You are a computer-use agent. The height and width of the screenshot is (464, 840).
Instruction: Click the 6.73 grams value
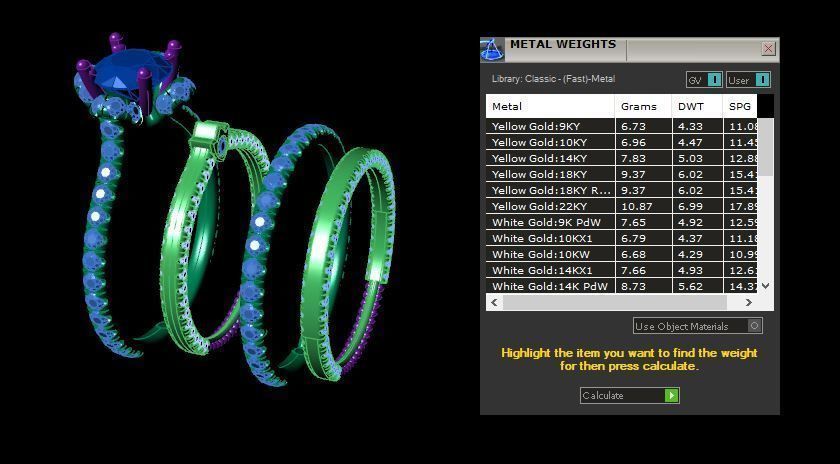[633, 126]
